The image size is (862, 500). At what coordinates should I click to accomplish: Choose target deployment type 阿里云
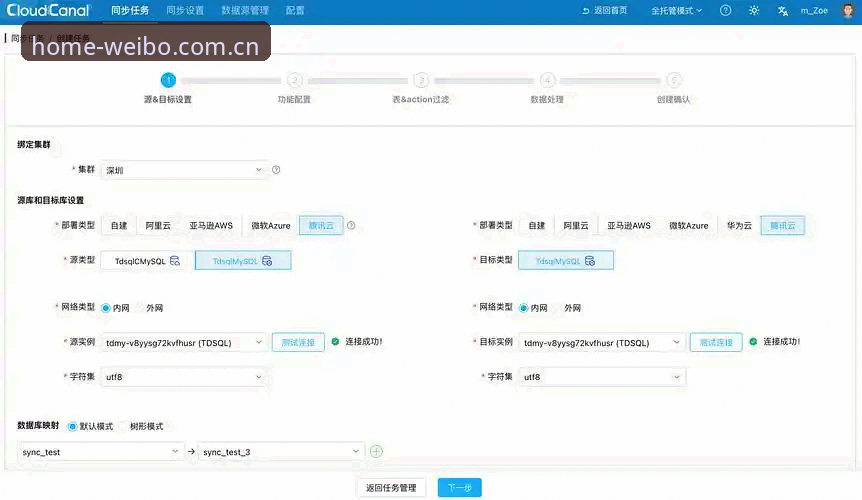pos(576,225)
